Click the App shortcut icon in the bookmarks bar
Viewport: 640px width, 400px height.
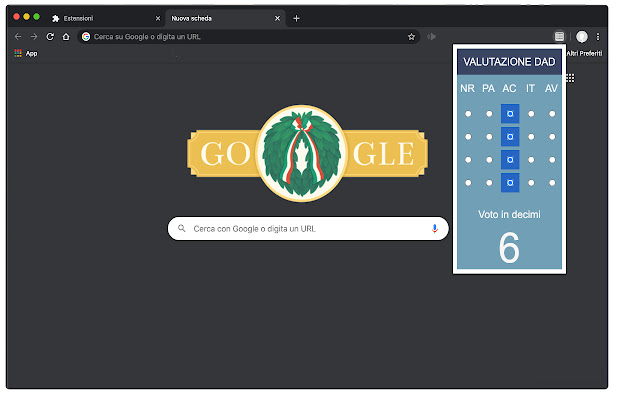pyautogui.click(x=18, y=53)
